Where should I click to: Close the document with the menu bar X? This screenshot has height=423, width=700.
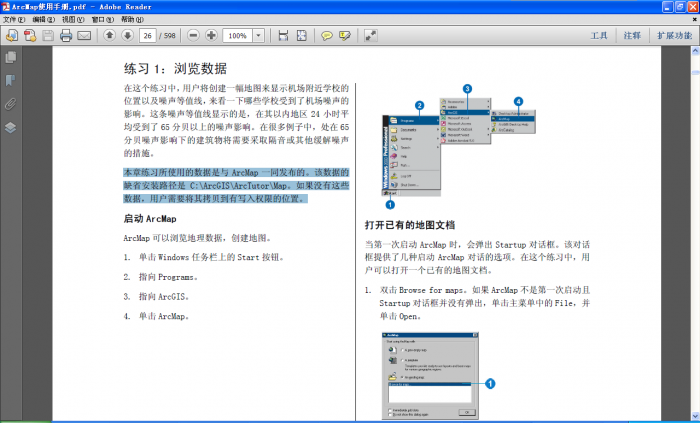pyautogui.click(x=695, y=20)
